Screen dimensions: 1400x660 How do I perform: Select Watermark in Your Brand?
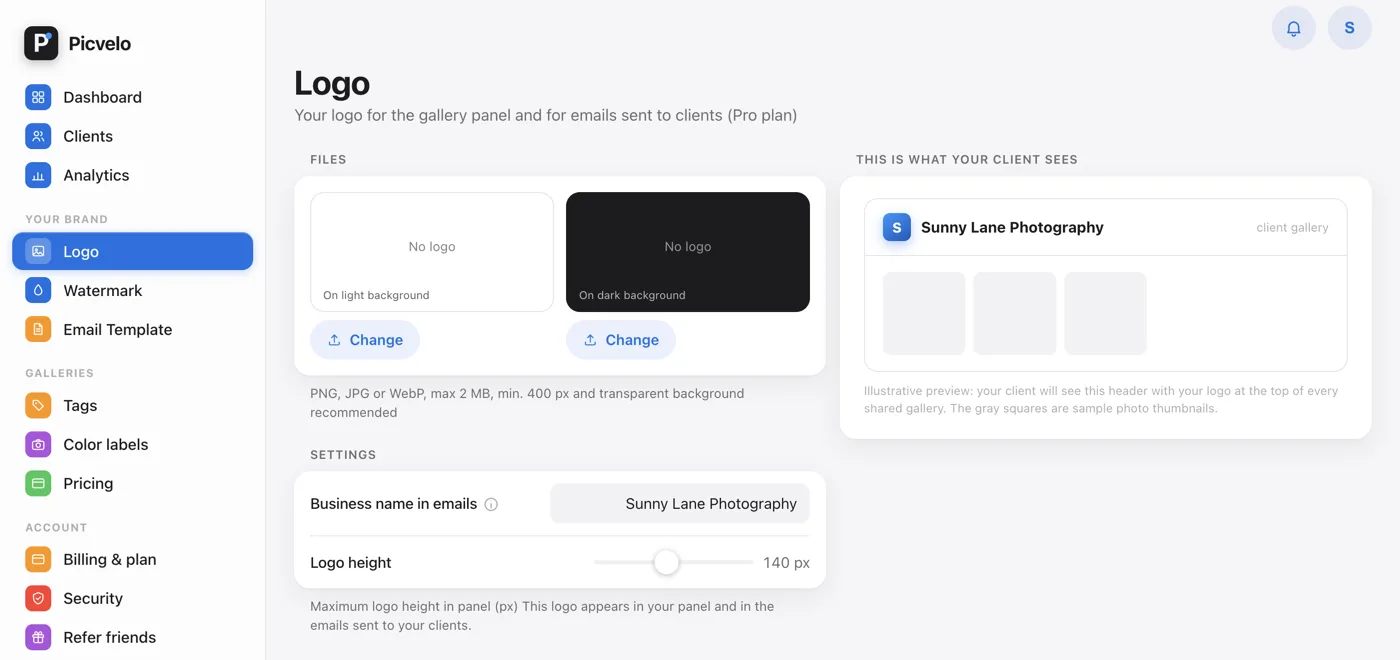coord(132,290)
